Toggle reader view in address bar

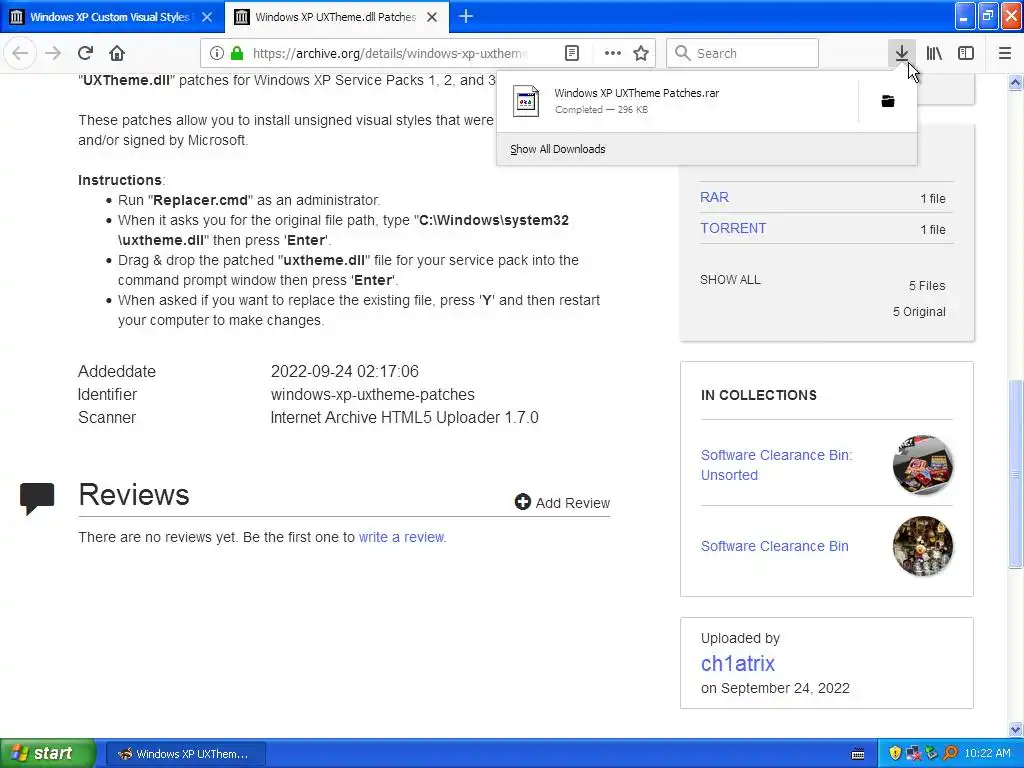click(x=571, y=53)
